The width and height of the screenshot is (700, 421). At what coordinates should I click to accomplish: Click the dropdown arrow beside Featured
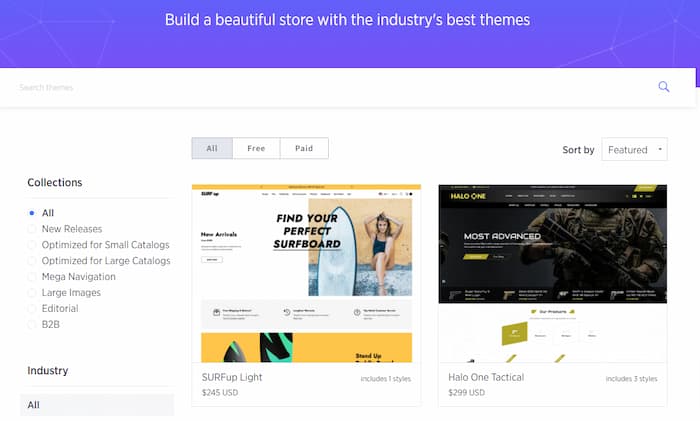(660, 149)
